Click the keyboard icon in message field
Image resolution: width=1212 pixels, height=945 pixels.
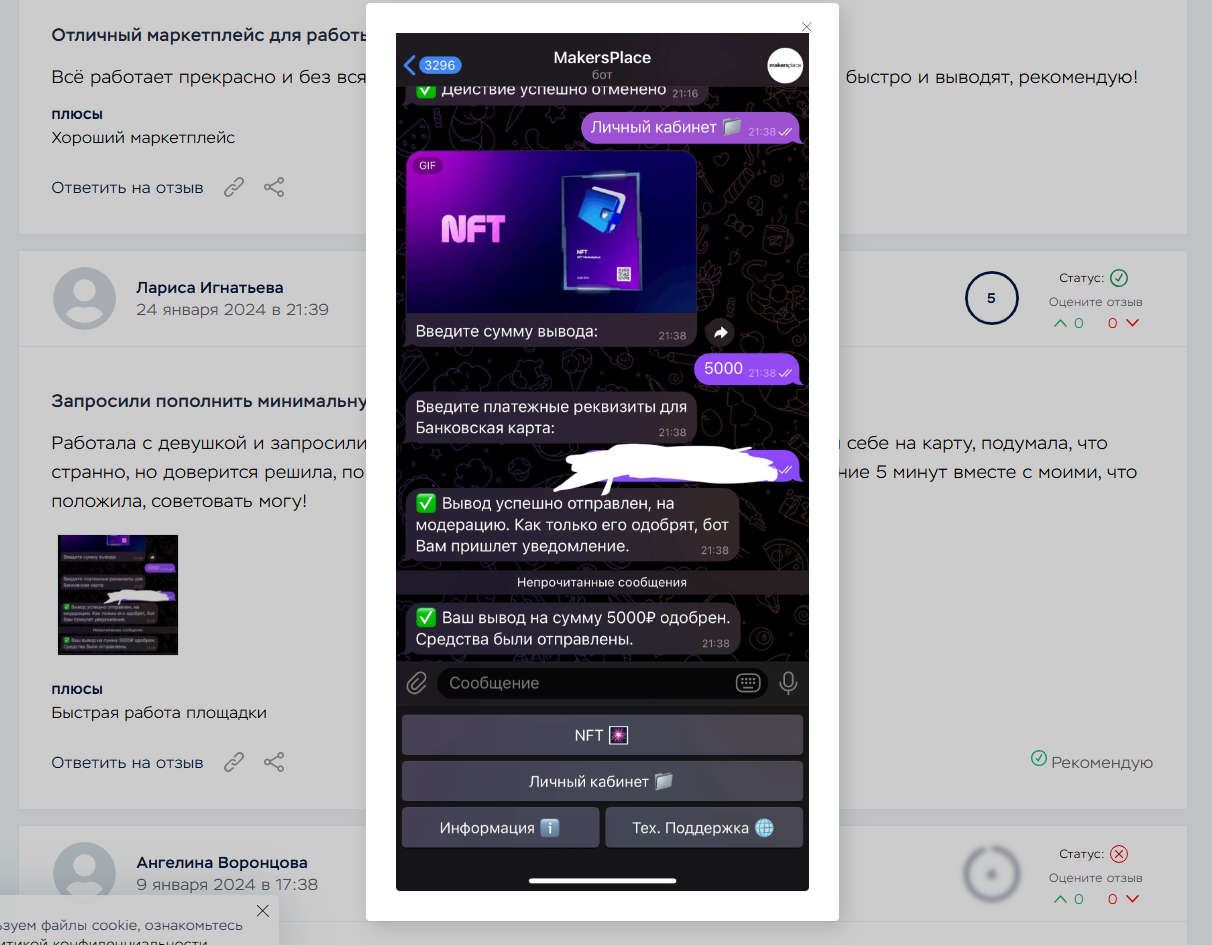point(748,683)
